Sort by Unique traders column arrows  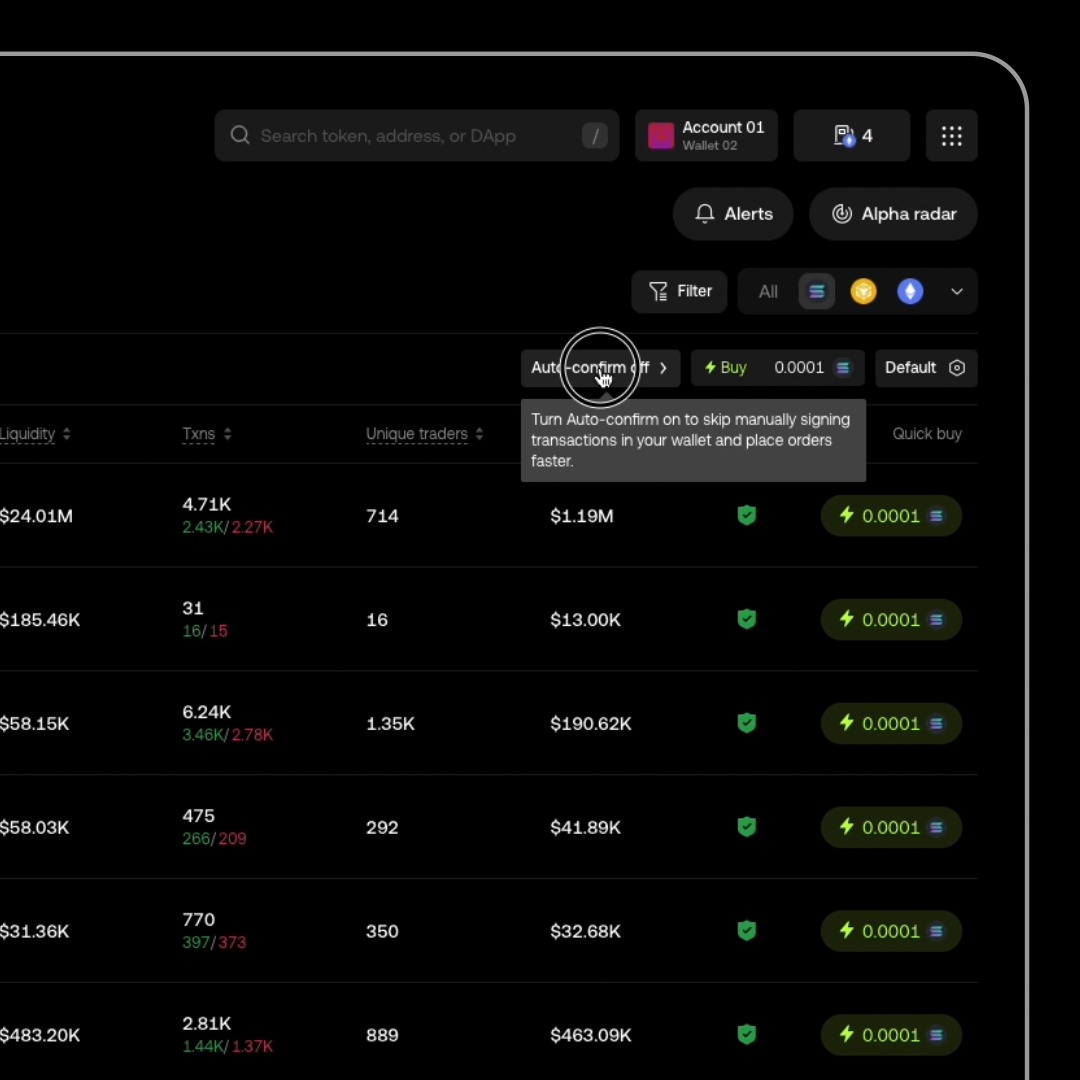tap(479, 434)
